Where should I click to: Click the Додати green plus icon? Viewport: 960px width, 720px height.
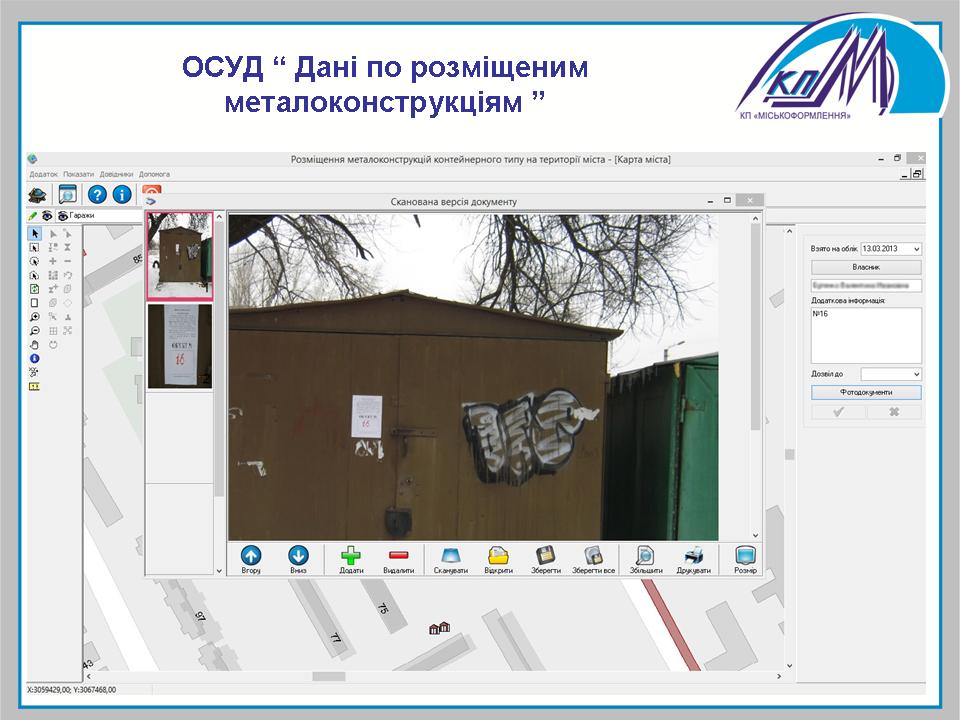point(351,557)
